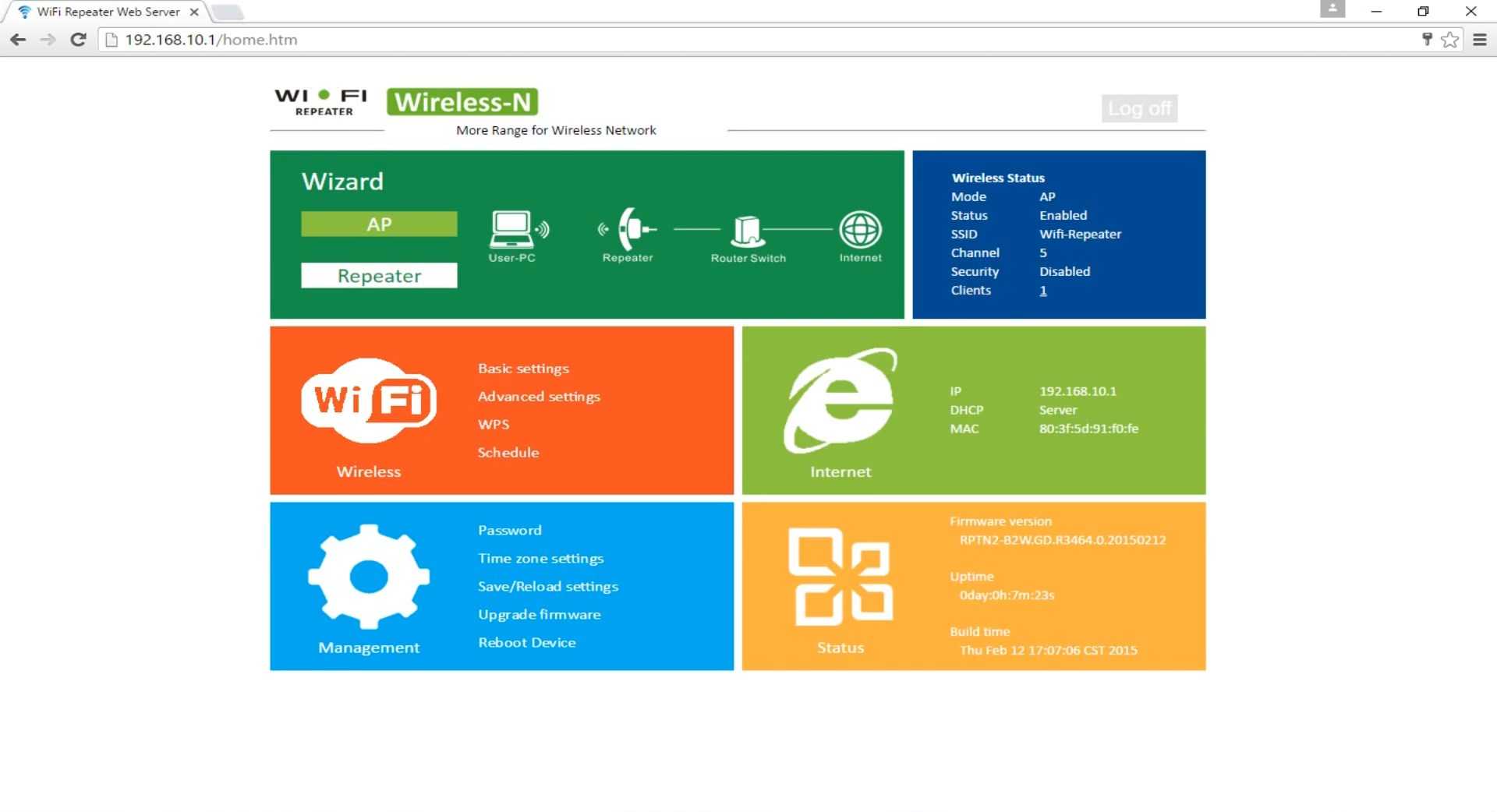Click the MAC address 80:3f:5d:91:f0:fe
The height and width of the screenshot is (812, 1497).
1088,429
